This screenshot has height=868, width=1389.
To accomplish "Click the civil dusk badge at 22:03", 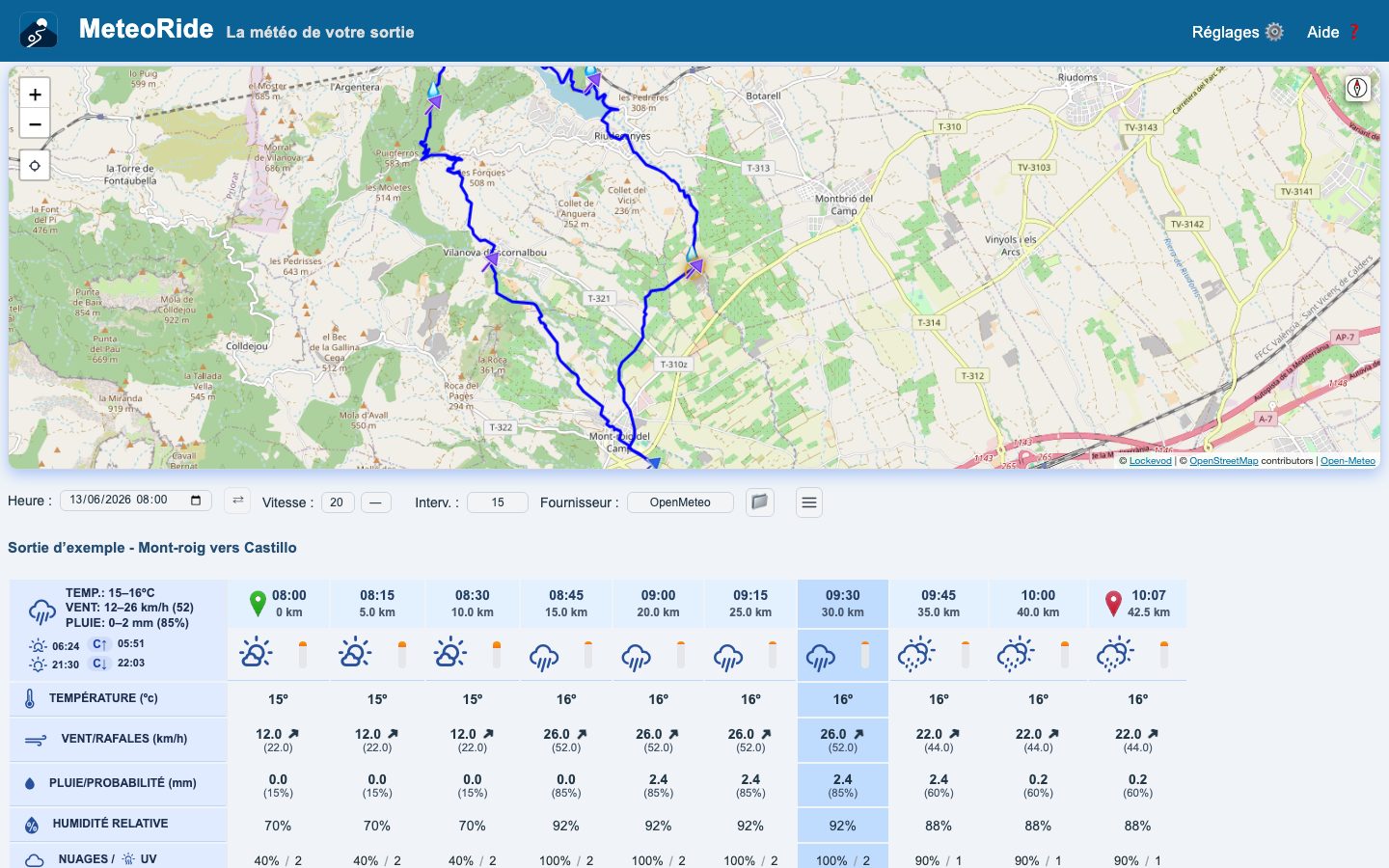I will coord(98,664).
